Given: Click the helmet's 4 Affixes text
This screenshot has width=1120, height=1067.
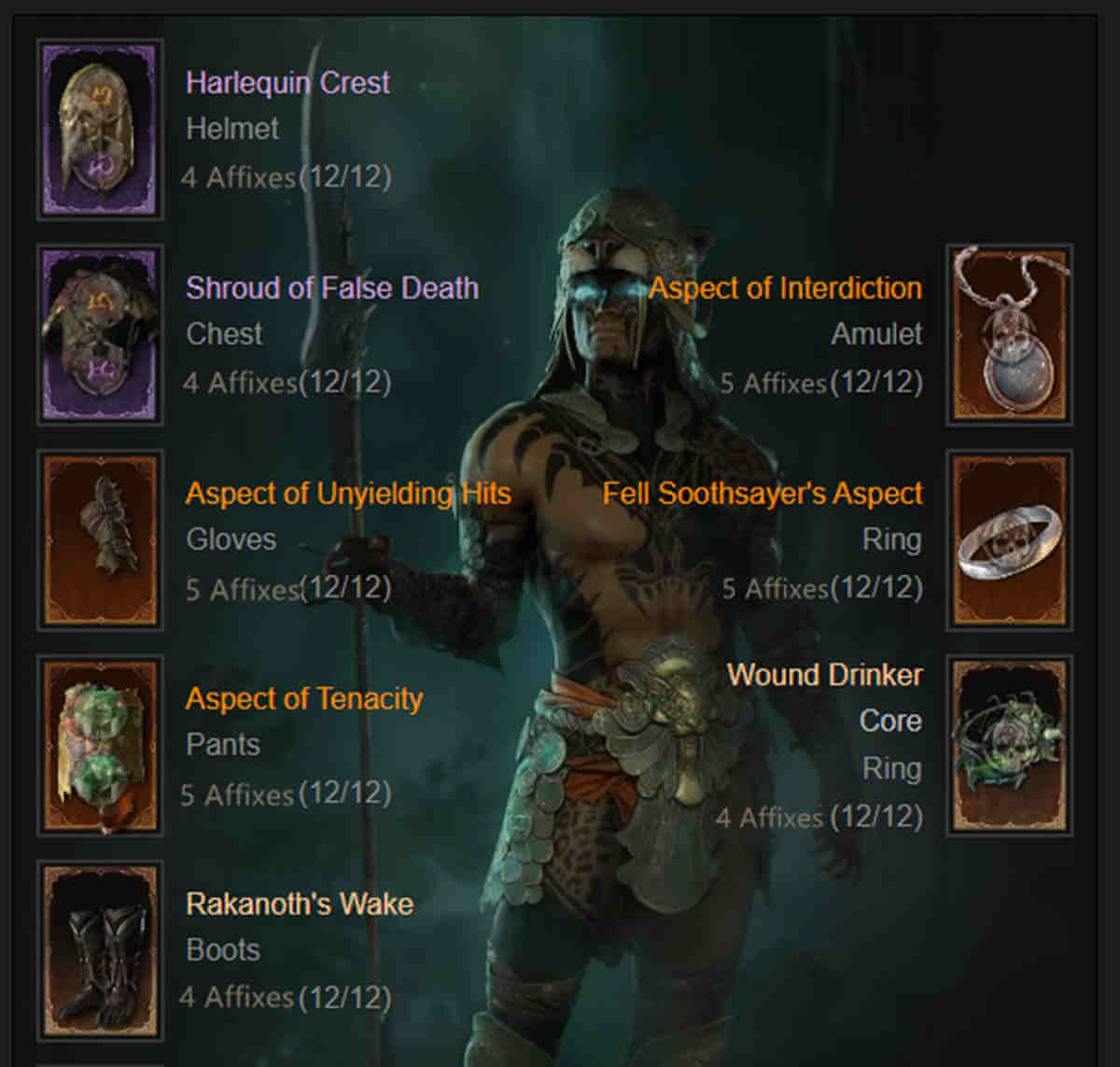Looking at the screenshot, I should coord(238,176).
